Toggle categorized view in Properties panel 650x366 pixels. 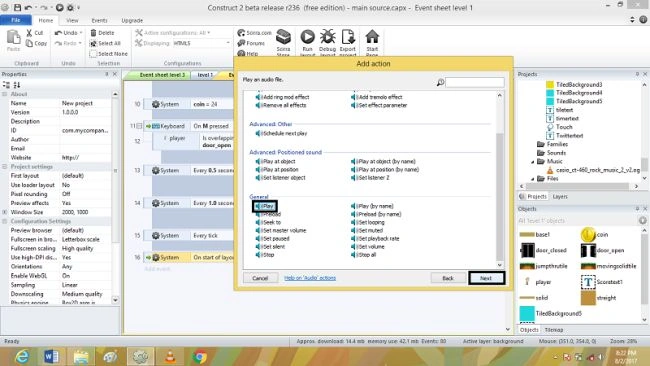coord(6,85)
